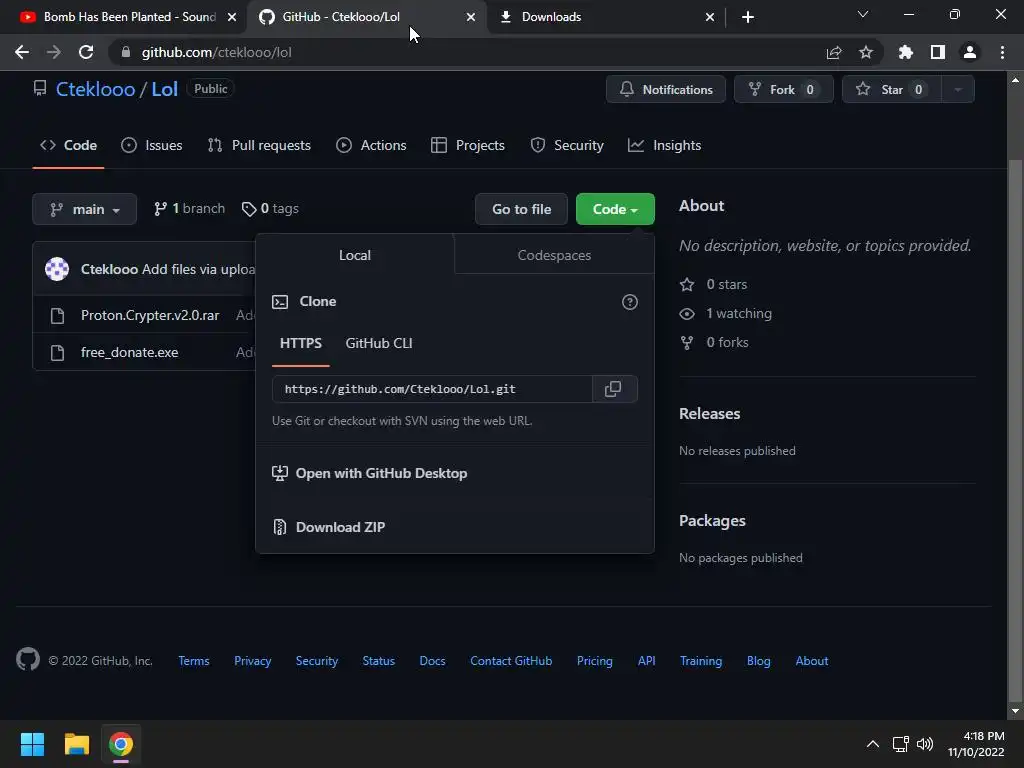Open the Clone help question mark
The image size is (1024, 768).
pos(630,302)
